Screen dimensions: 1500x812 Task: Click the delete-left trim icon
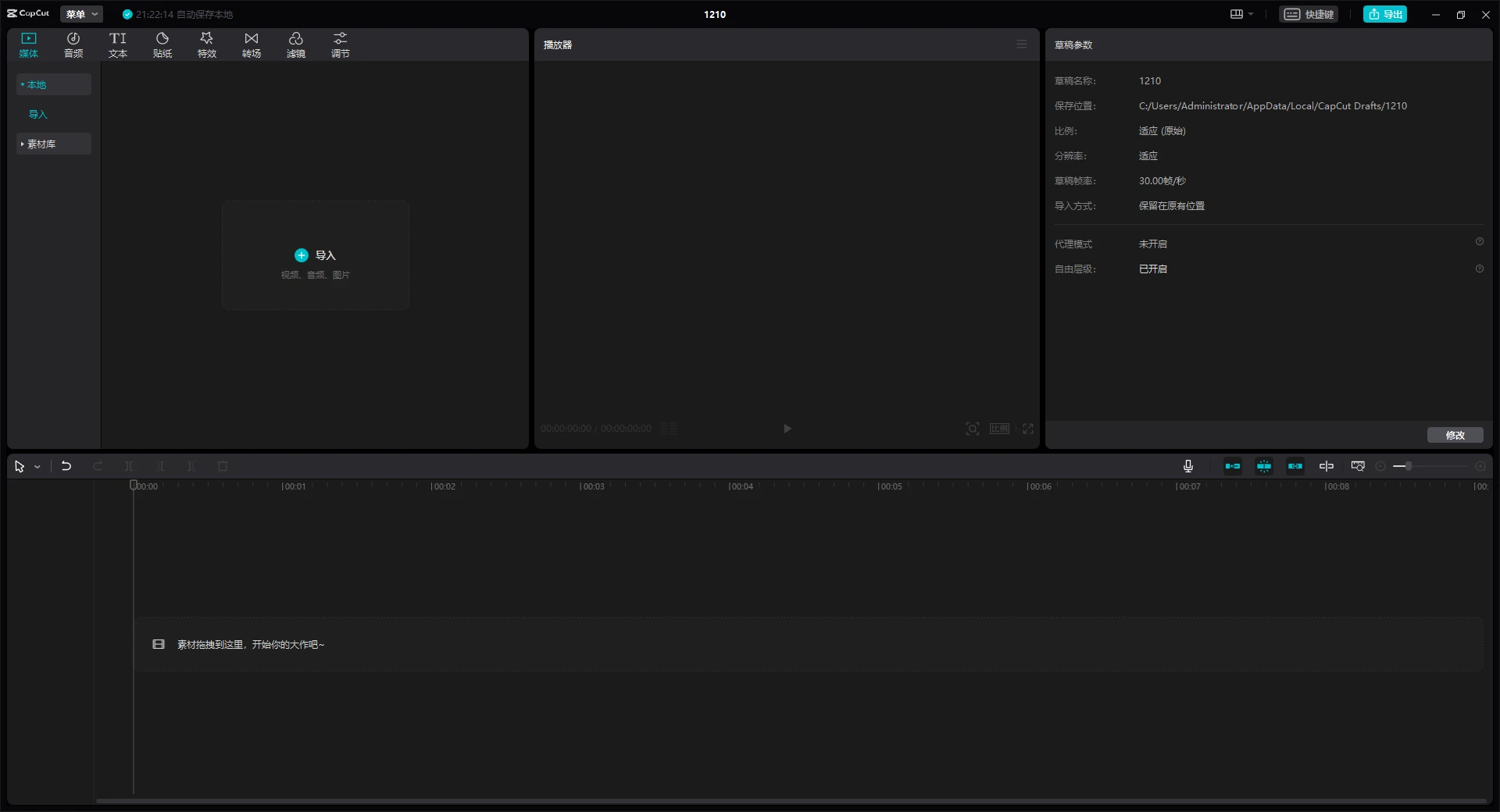coord(160,466)
